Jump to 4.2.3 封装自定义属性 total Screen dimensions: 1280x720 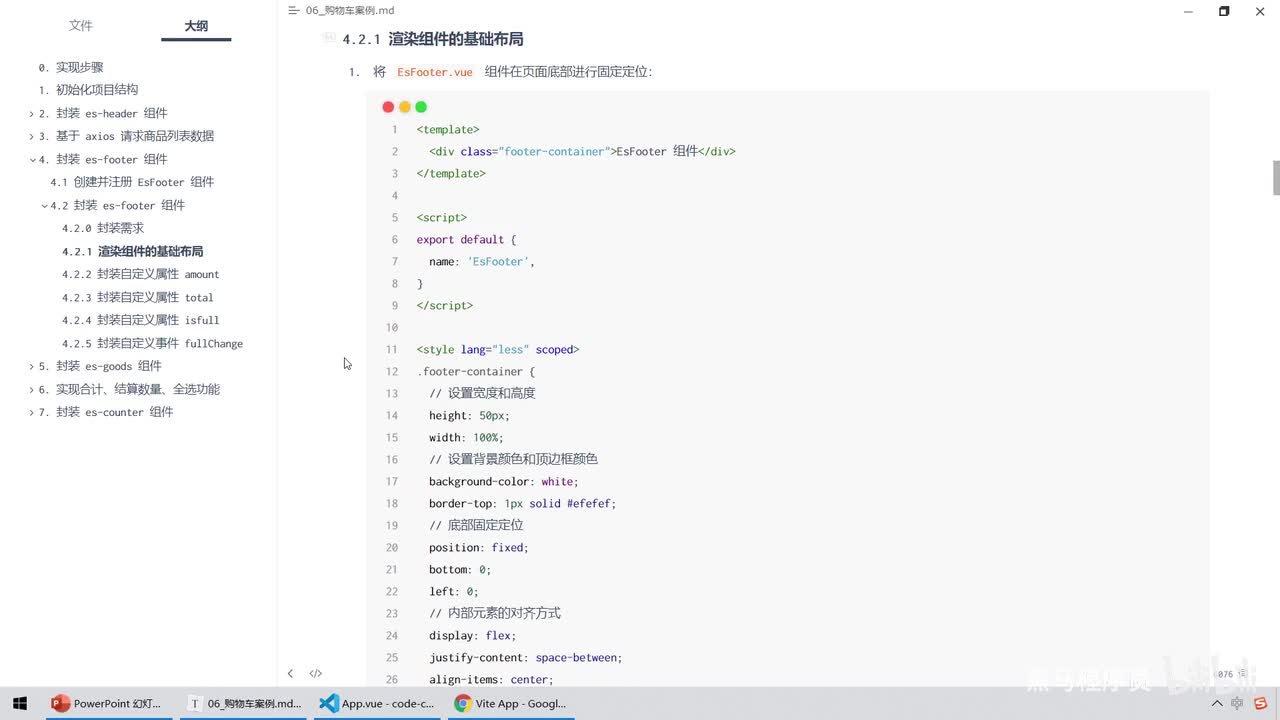[138, 297]
